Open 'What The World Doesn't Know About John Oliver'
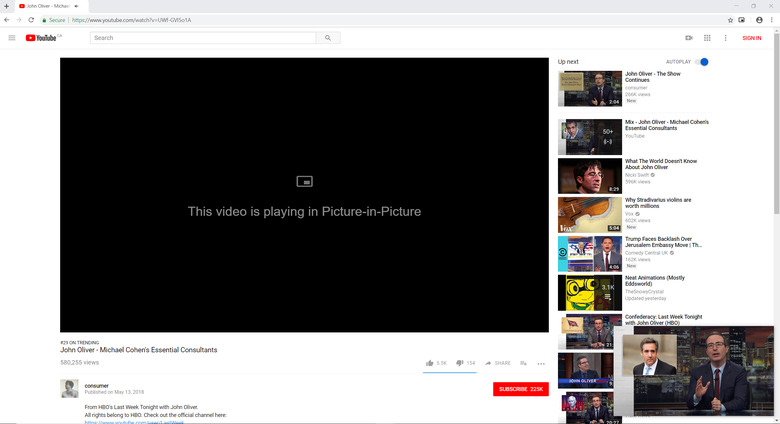 coord(661,164)
